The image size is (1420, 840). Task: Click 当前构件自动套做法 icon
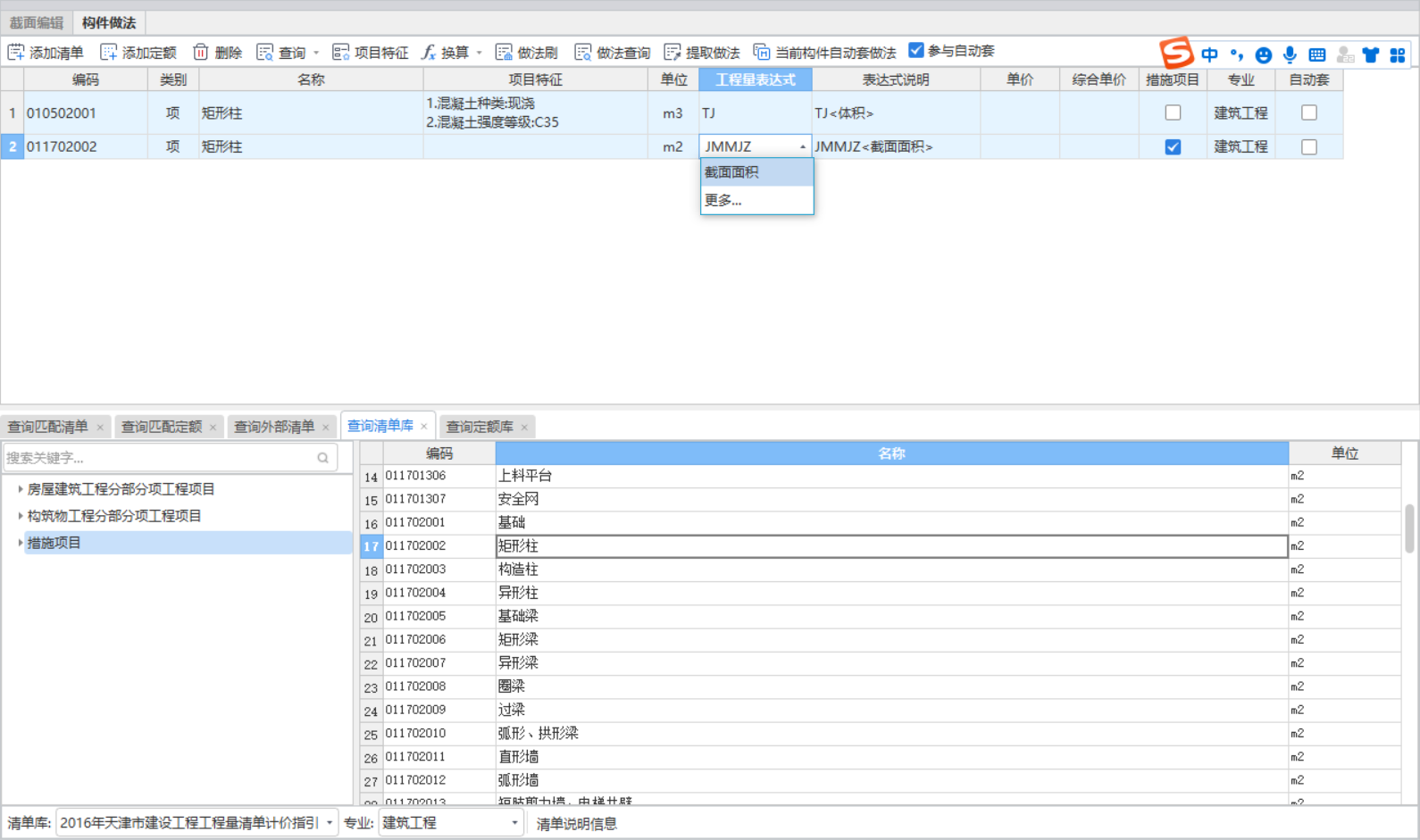click(762, 53)
